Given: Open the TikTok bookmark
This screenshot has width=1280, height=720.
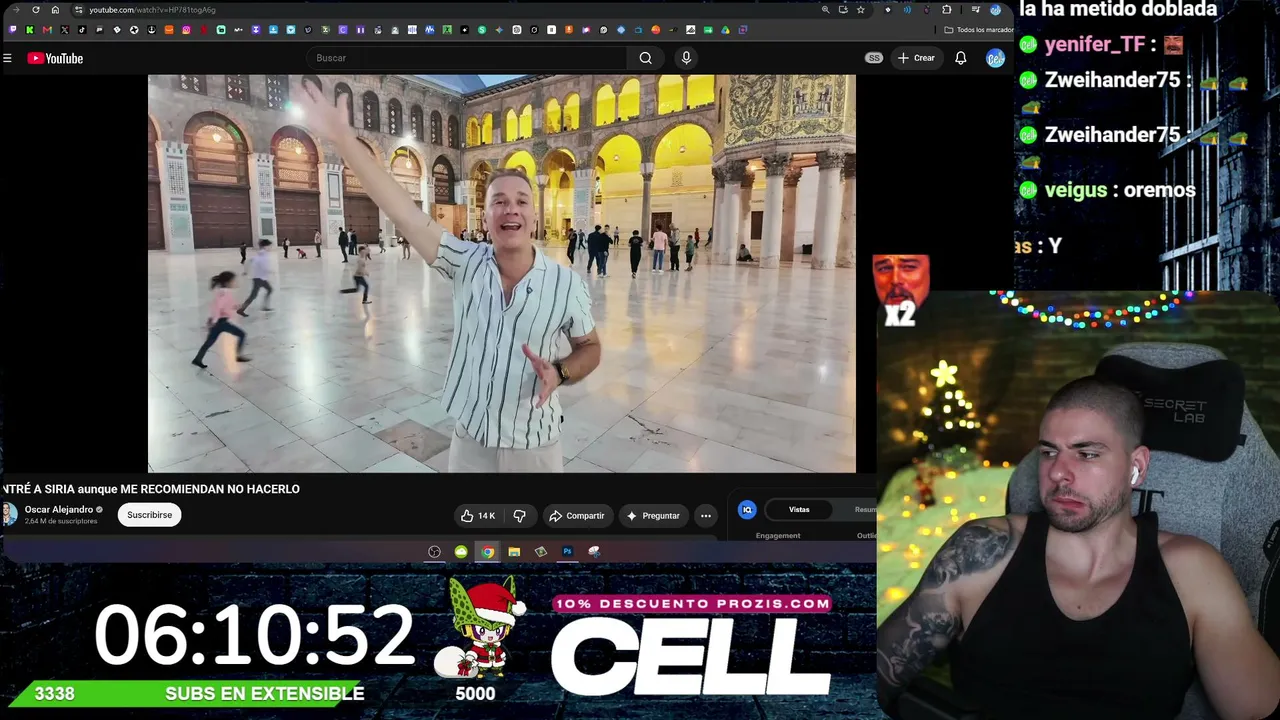Looking at the screenshot, I should click(82, 30).
